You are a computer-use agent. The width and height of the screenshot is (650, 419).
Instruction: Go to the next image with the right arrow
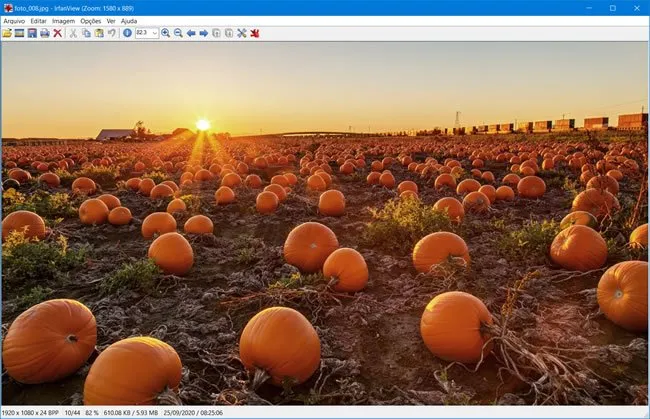(x=204, y=33)
